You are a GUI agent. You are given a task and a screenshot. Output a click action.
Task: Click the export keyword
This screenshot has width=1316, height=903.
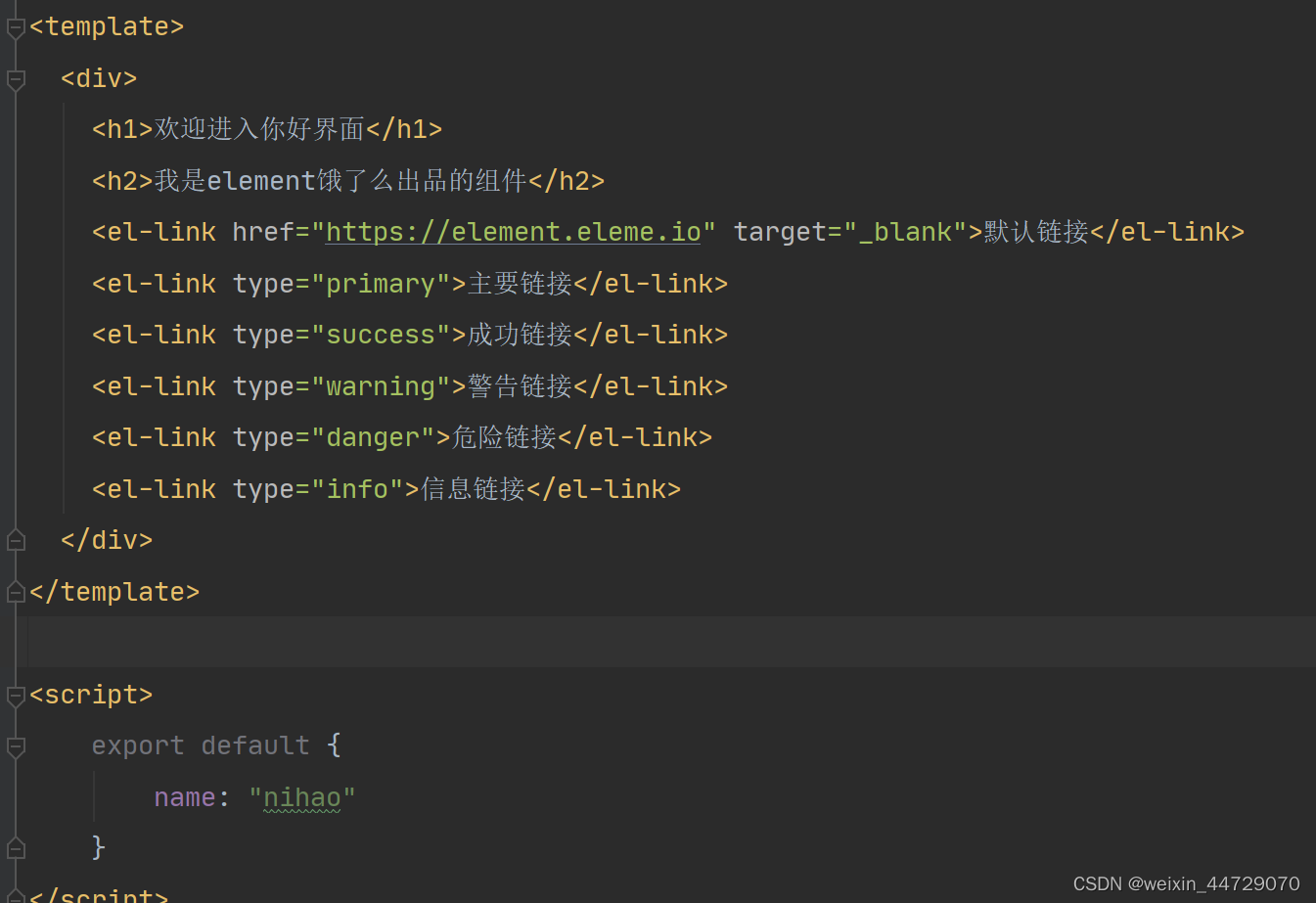pyautogui.click(x=138, y=745)
